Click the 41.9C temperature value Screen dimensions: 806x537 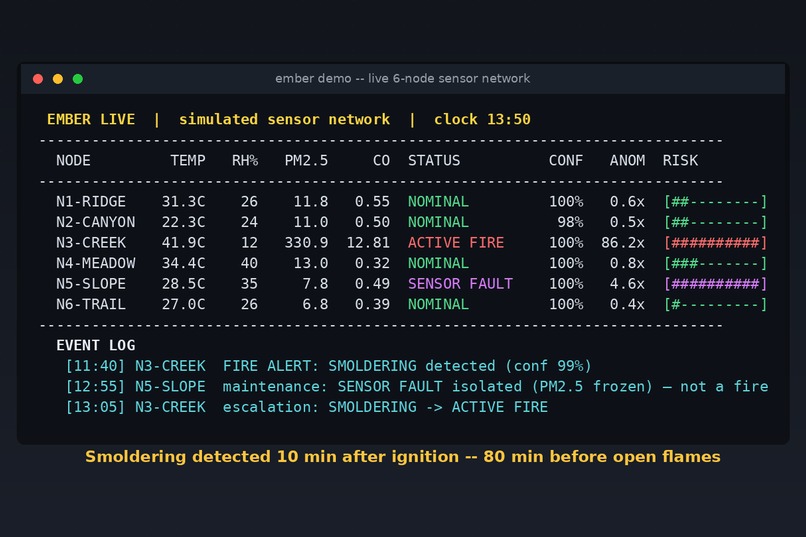click(184, 243)
